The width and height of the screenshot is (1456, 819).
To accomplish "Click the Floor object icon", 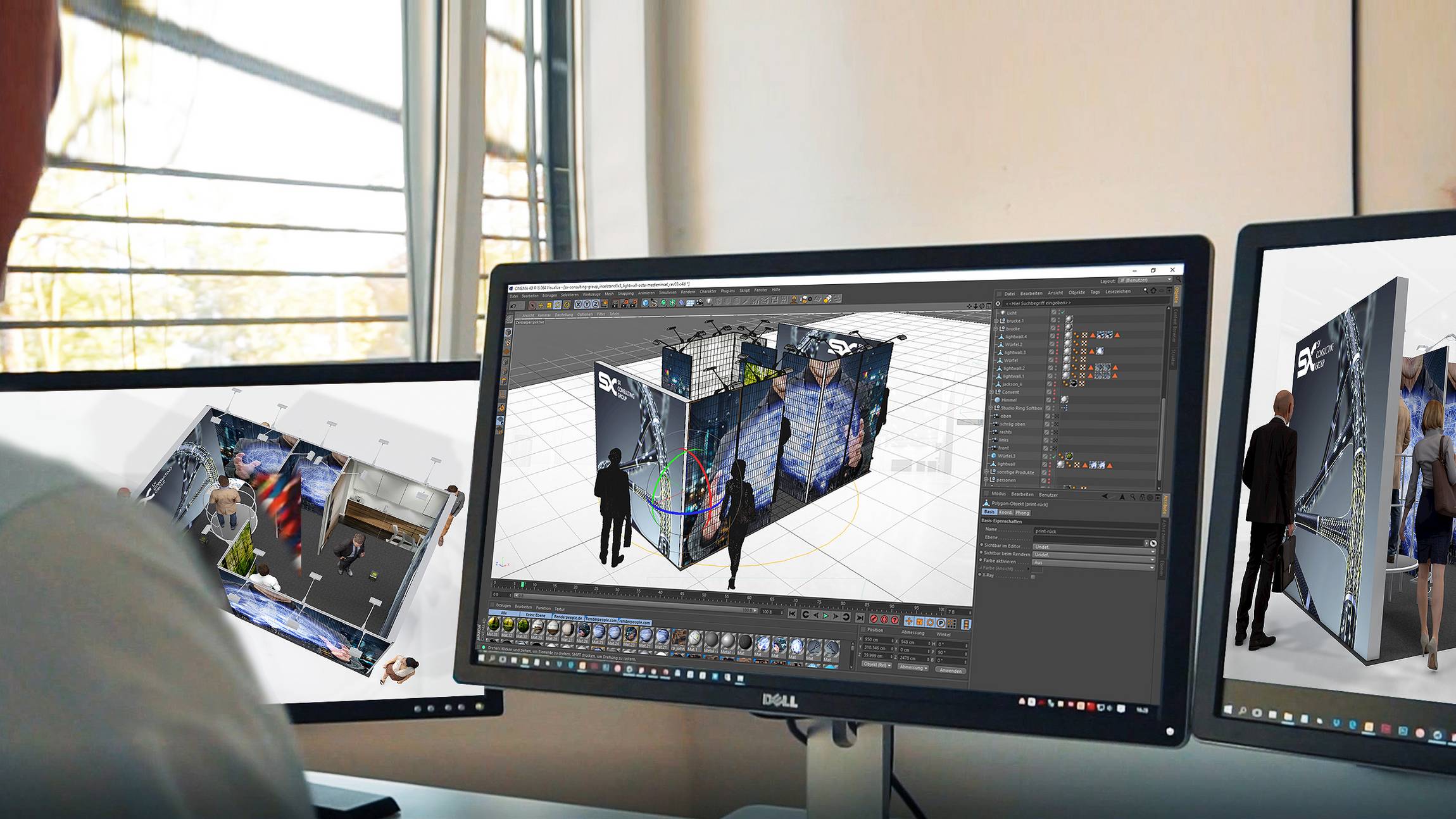I will [x=690, y=302].
